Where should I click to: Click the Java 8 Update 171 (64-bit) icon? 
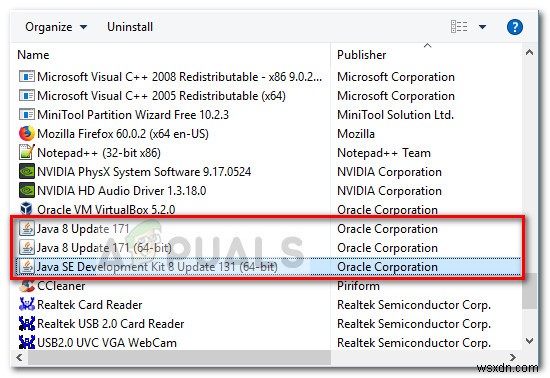(x=27, y=248)
